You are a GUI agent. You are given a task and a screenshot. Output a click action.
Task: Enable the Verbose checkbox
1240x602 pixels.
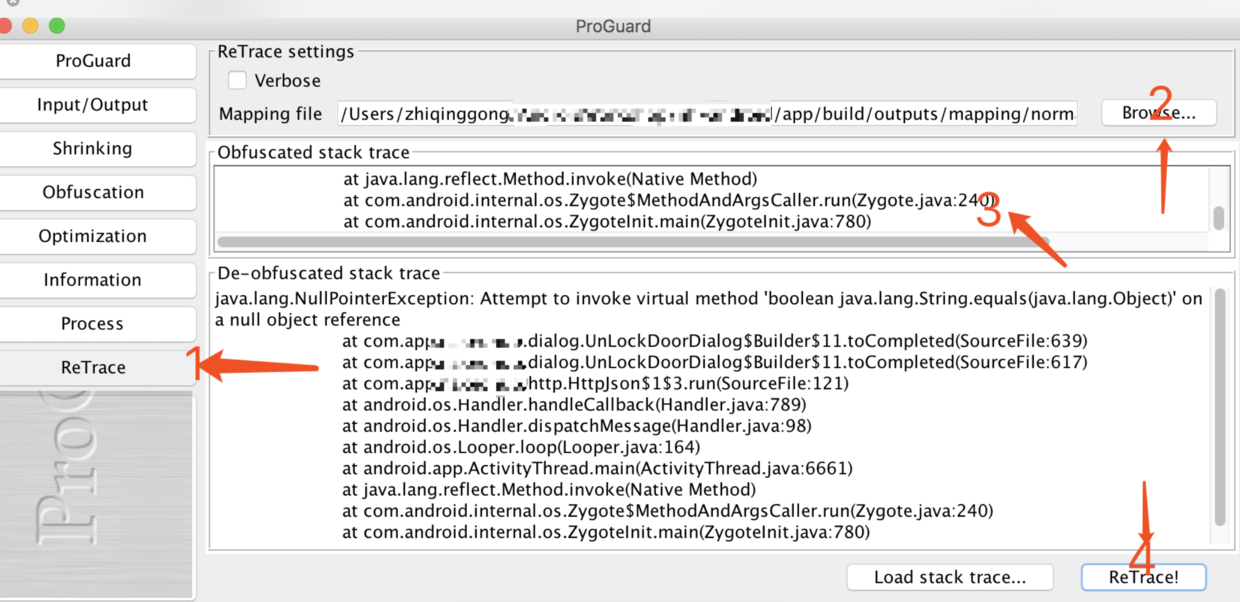[237, 81]
